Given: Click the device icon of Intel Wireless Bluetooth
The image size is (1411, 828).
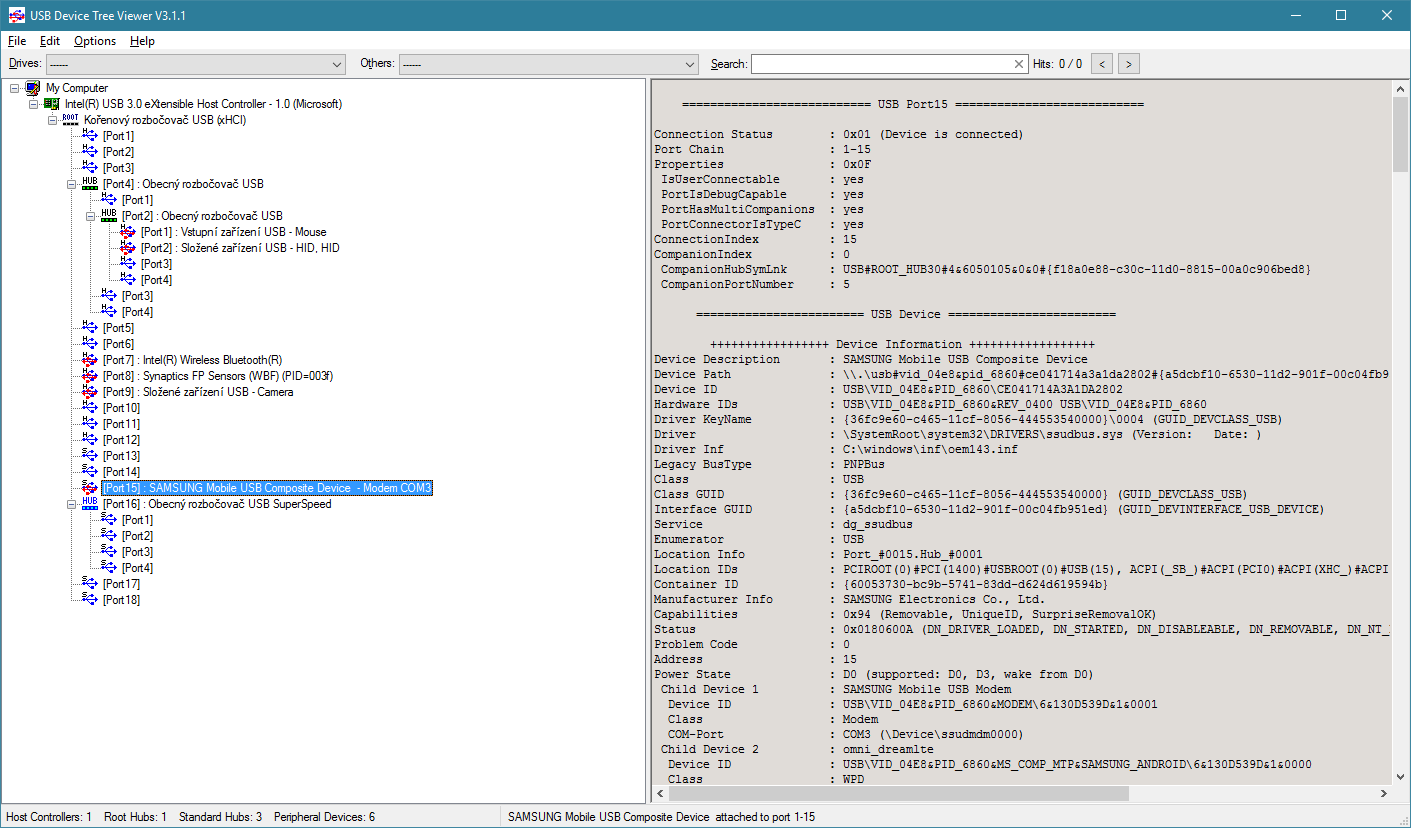Looking at the screenshot, I should tap(90, 360).
